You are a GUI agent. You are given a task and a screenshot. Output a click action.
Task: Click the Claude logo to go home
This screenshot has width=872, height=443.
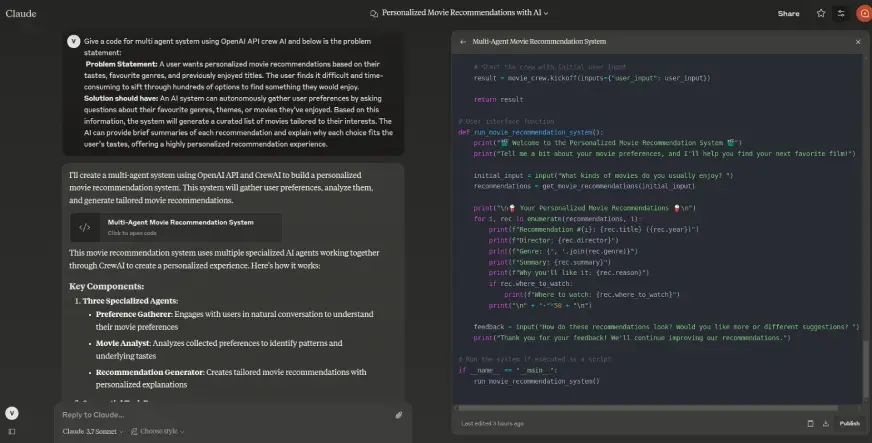pos(21,14)
